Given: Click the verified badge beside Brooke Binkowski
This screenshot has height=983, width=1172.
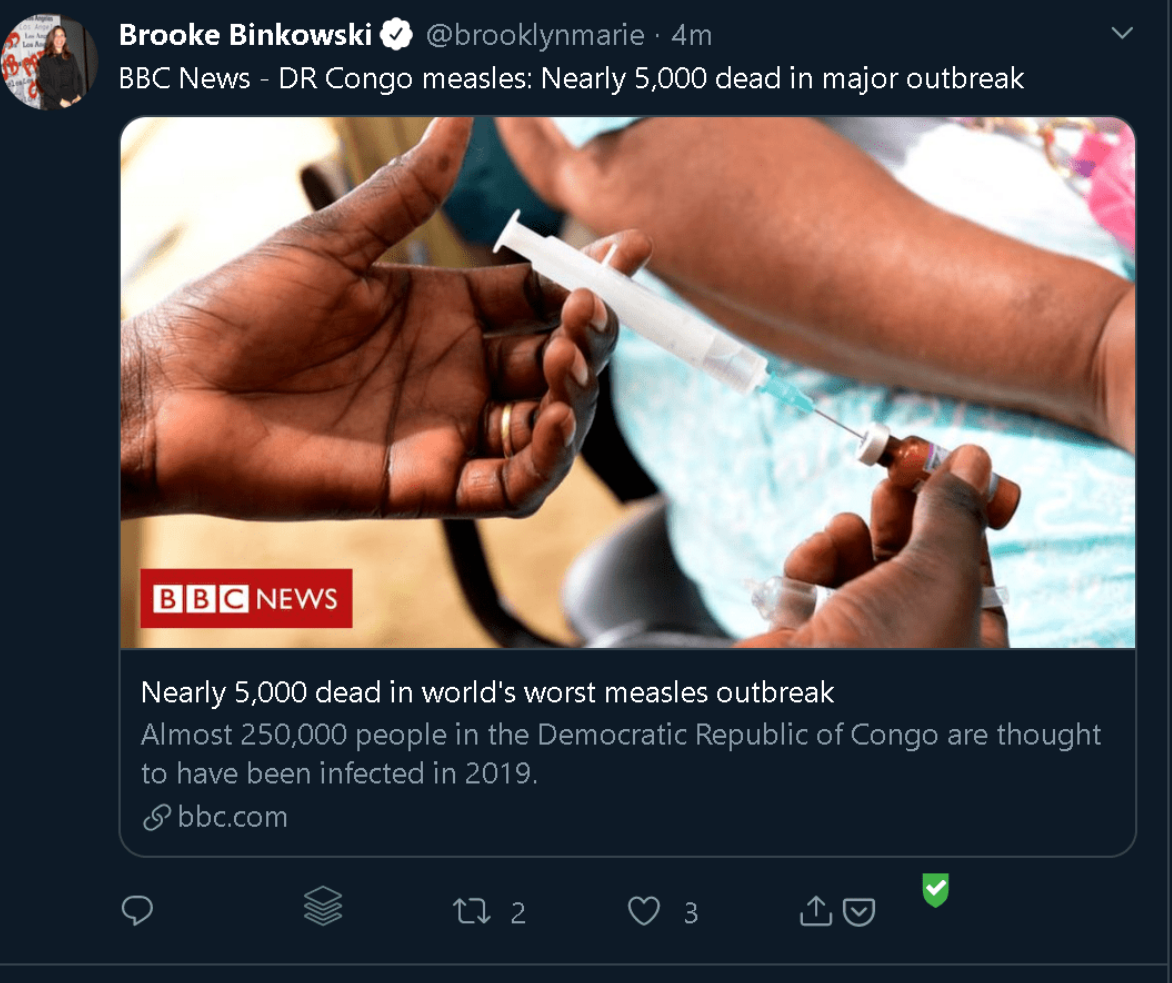Looking at the screenshot, I should (397, 36).
